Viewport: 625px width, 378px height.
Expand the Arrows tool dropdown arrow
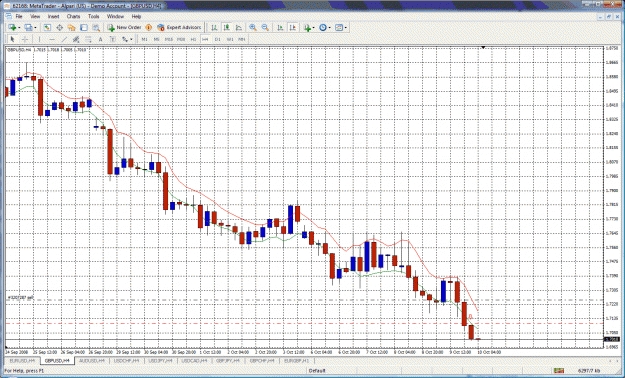(x=131, y=39)
